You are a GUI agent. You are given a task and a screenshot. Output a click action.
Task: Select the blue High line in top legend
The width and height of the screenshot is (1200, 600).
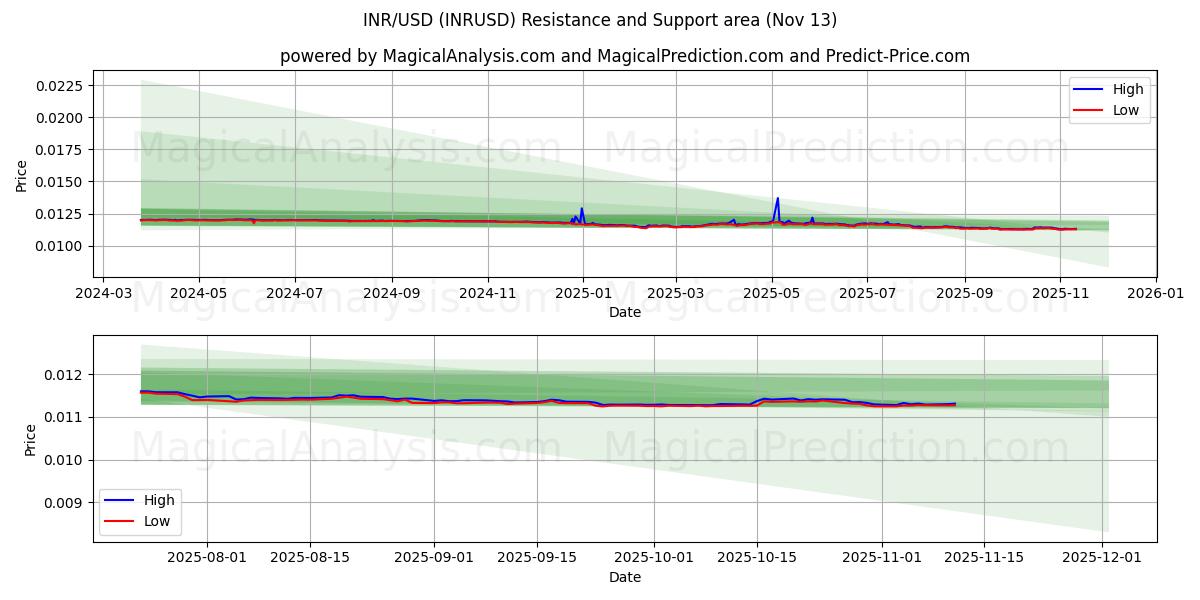click(1090, 89)
